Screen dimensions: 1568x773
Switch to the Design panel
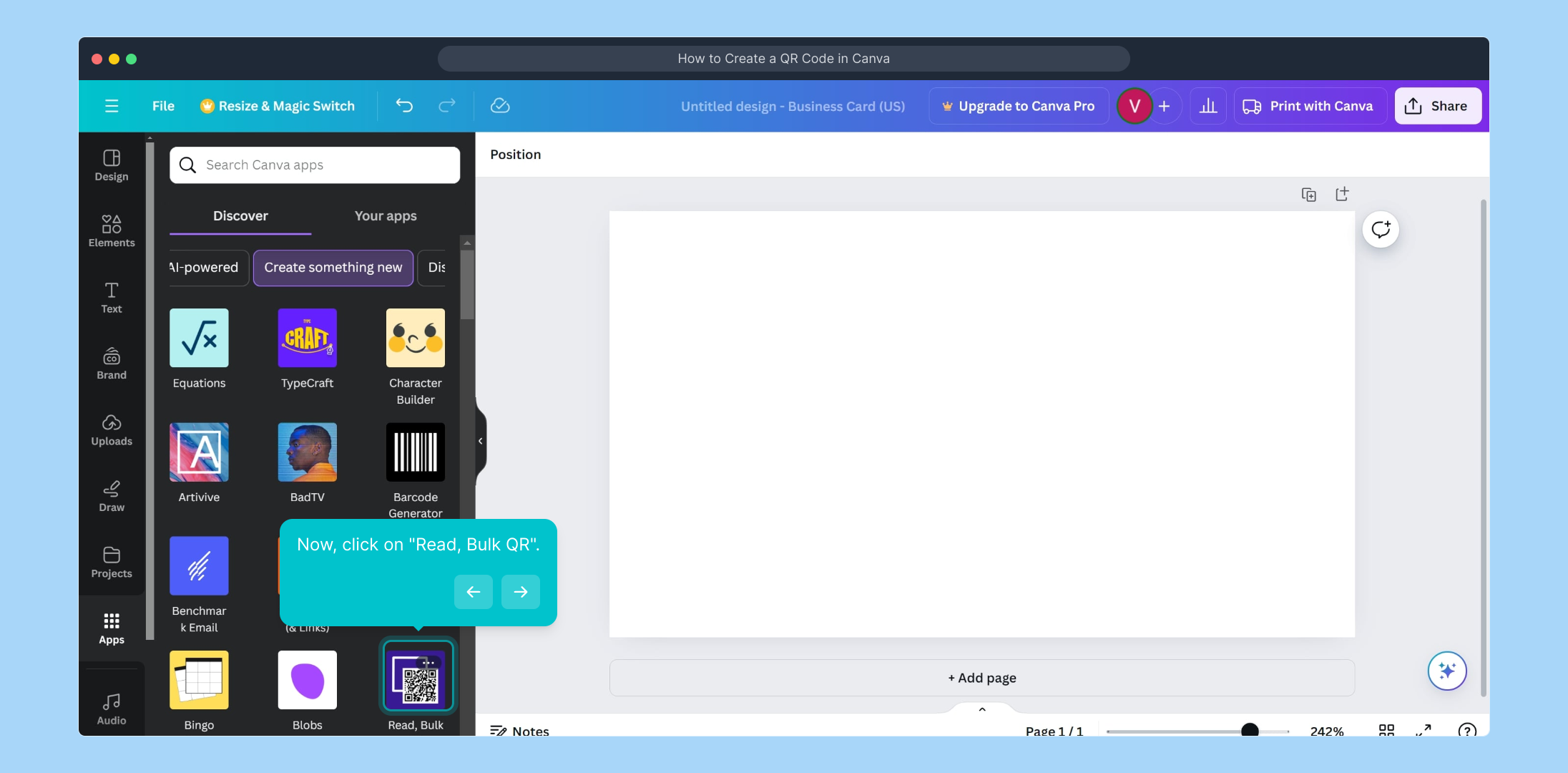[112, 165]
